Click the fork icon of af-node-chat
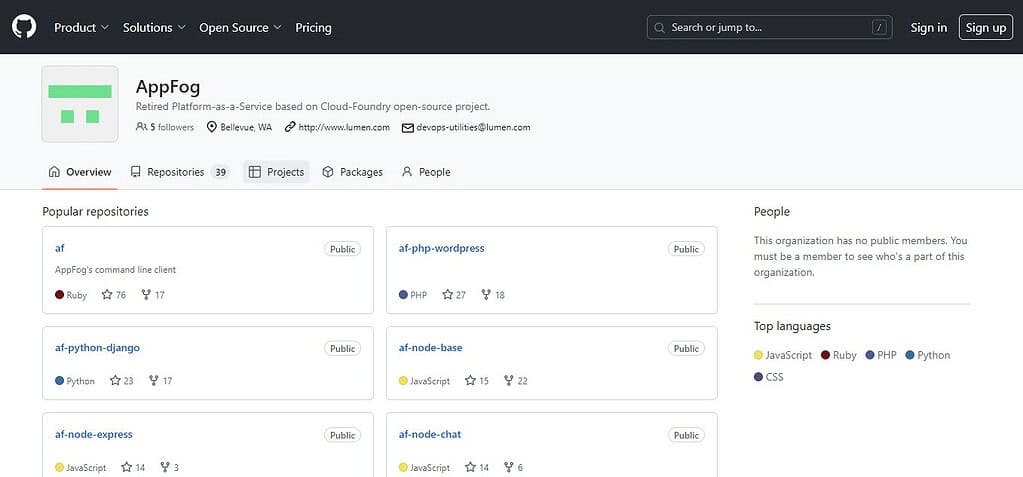Screen dimensions: 1023x477 pos(509,467)
